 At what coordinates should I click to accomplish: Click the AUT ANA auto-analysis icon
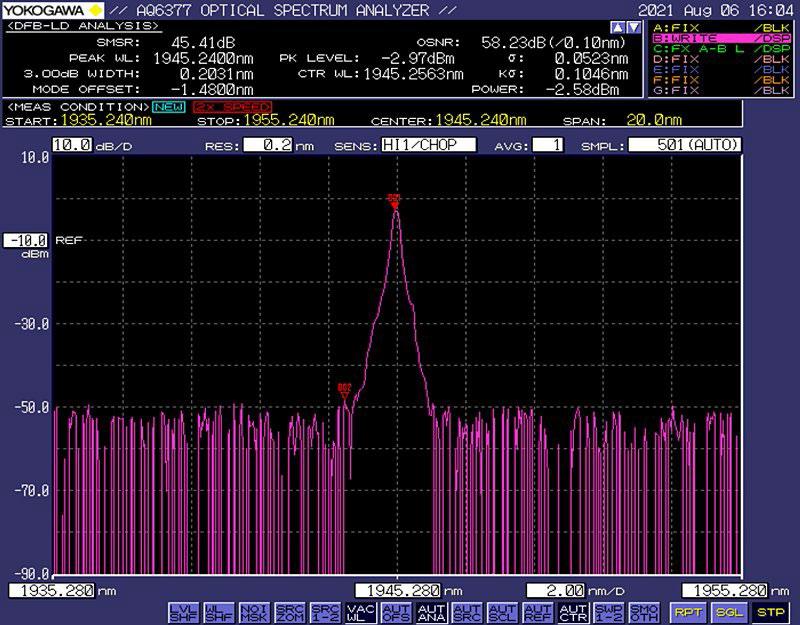[430, 612]
